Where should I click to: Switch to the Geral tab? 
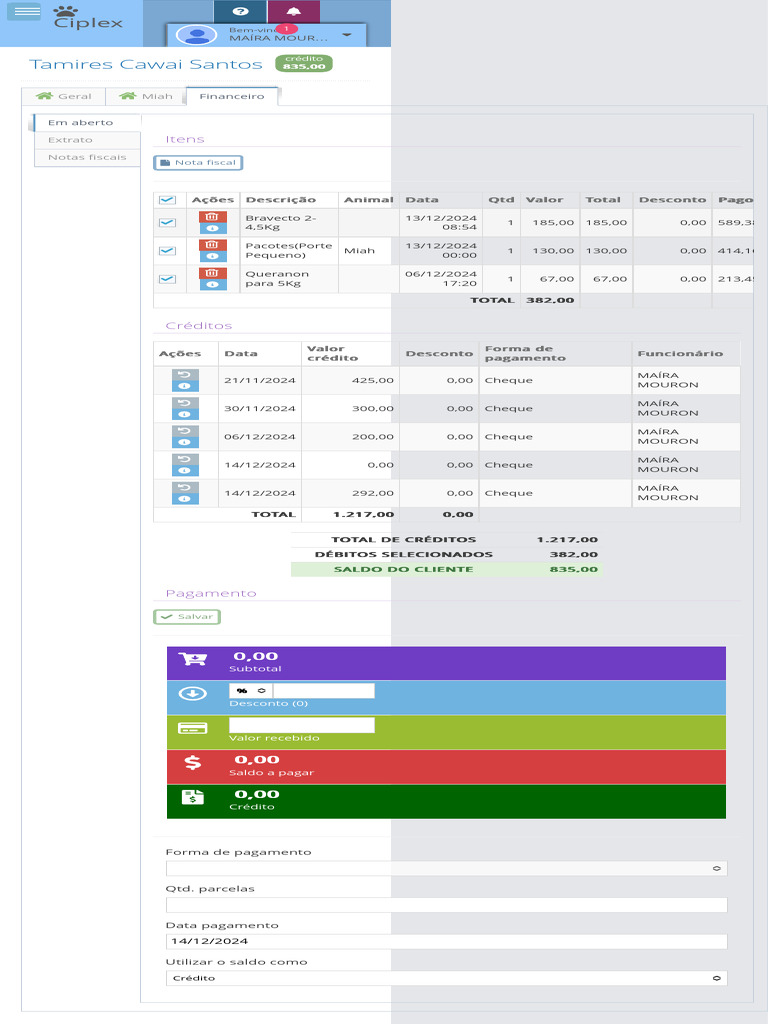coord(63,96)
